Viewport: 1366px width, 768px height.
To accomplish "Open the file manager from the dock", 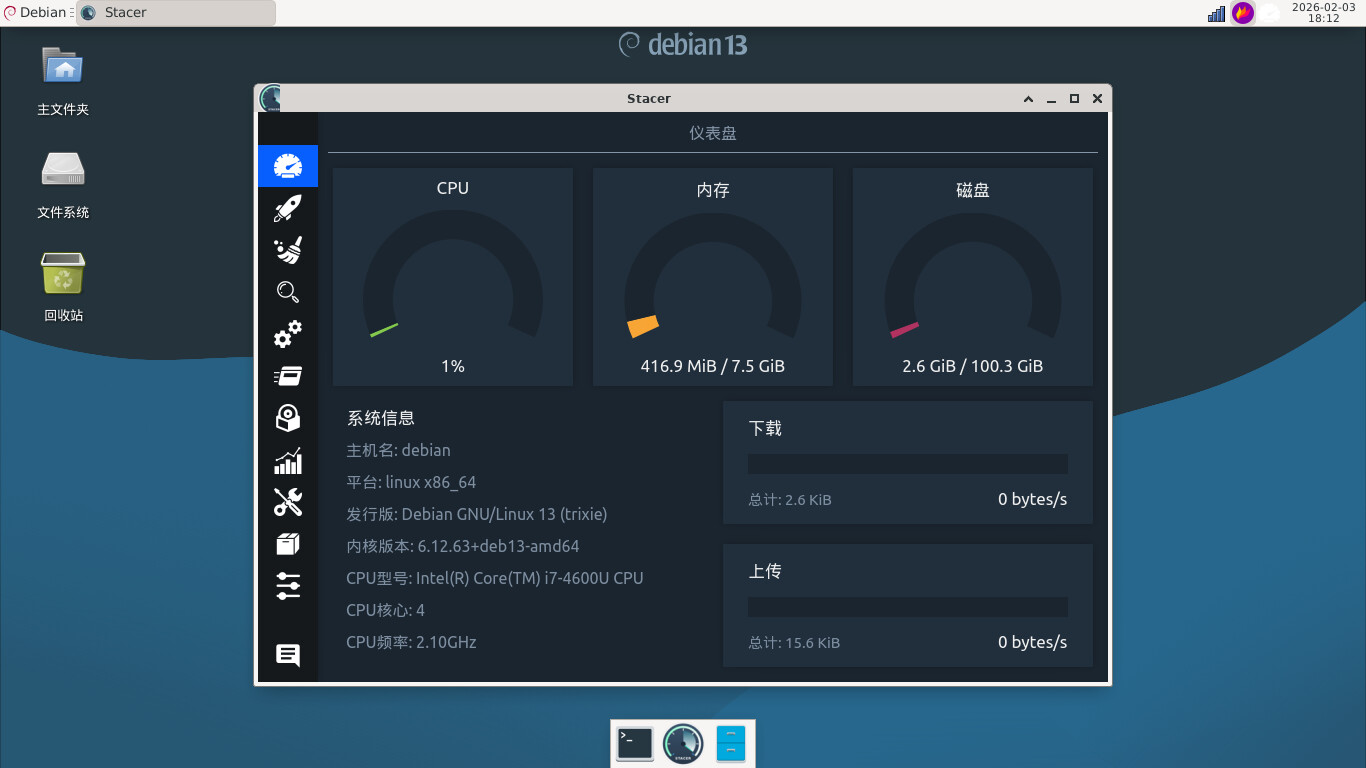I will 730,743.
